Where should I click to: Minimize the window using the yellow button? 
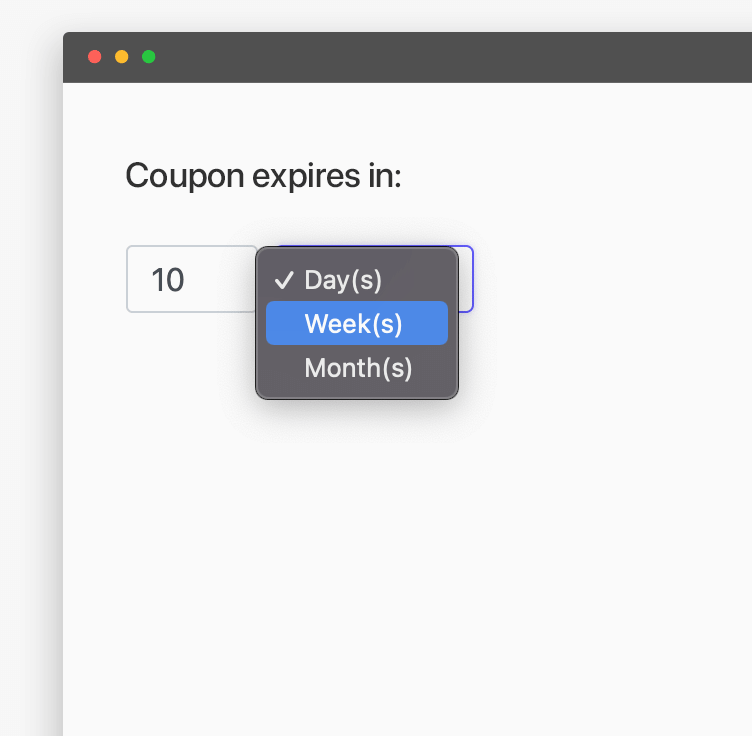click(x=122, y=57)
